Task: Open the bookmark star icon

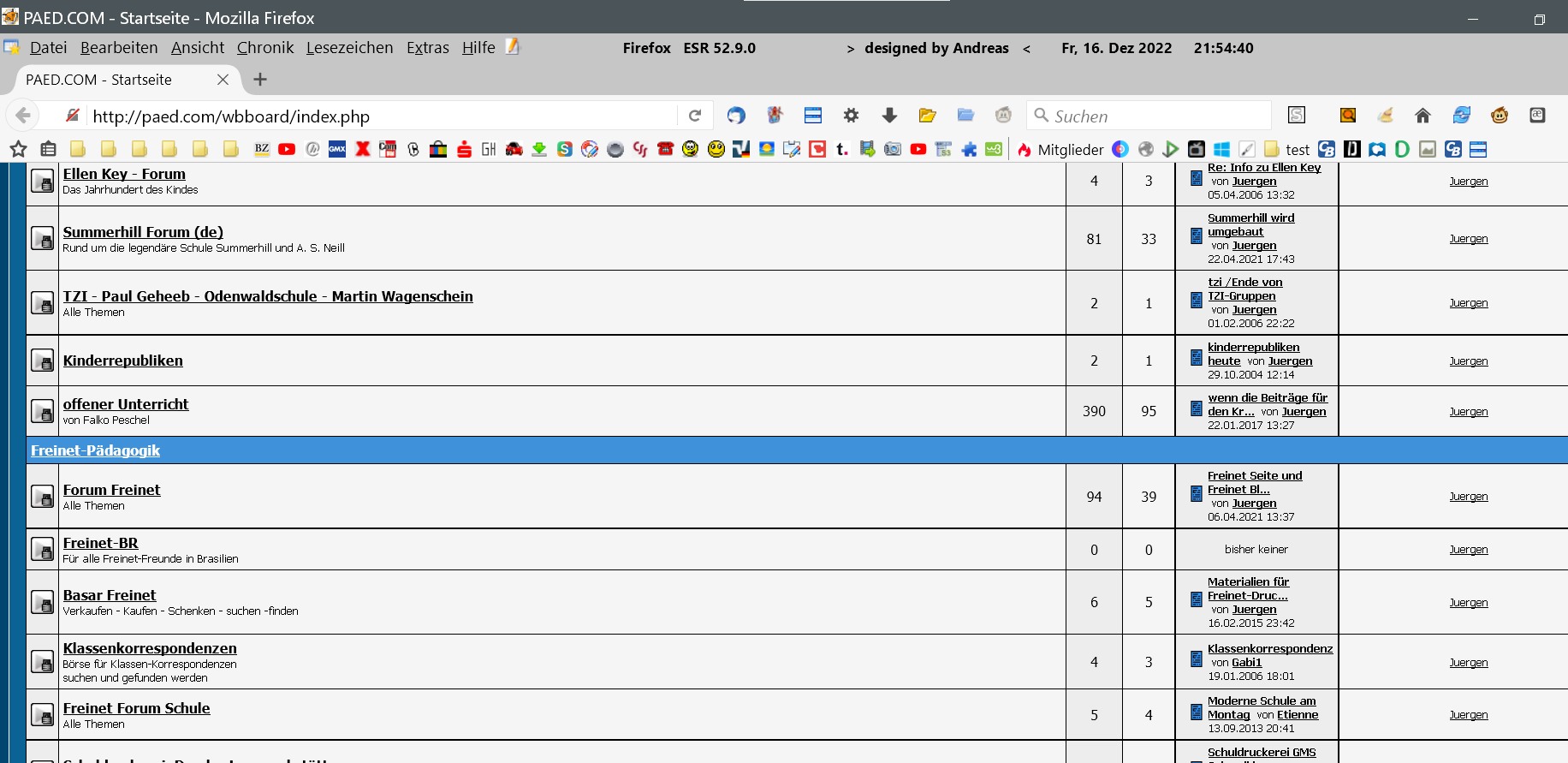Action: tap(18, 149)
